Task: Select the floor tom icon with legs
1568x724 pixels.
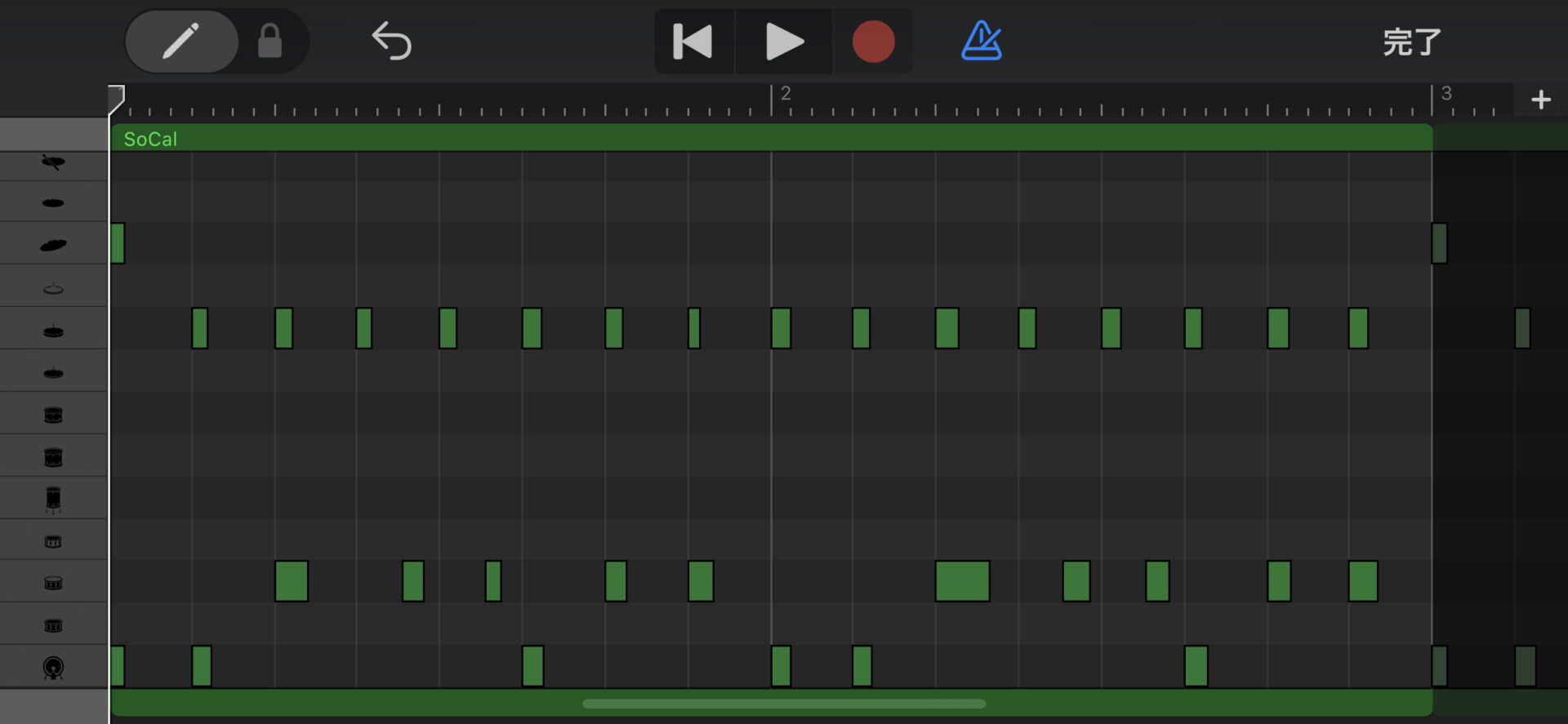Action: (x=53, y=500)
